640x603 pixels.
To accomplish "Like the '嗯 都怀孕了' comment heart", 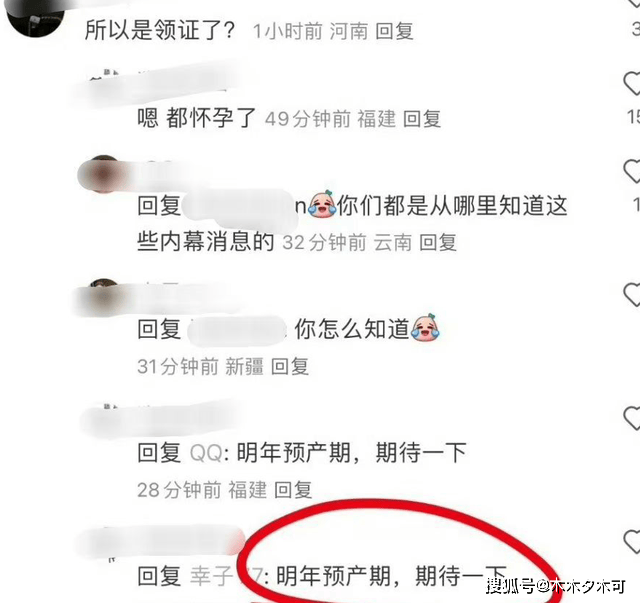I will pos(632,83).
